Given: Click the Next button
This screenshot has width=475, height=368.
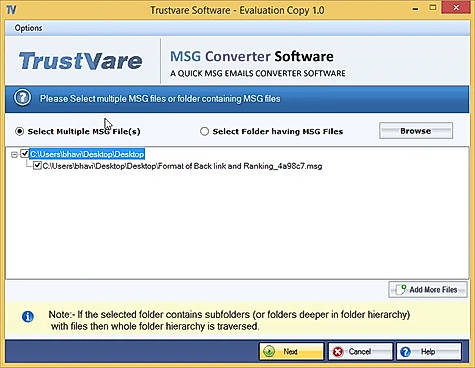Looking at the screenshot, I should [x=291, y=351].
